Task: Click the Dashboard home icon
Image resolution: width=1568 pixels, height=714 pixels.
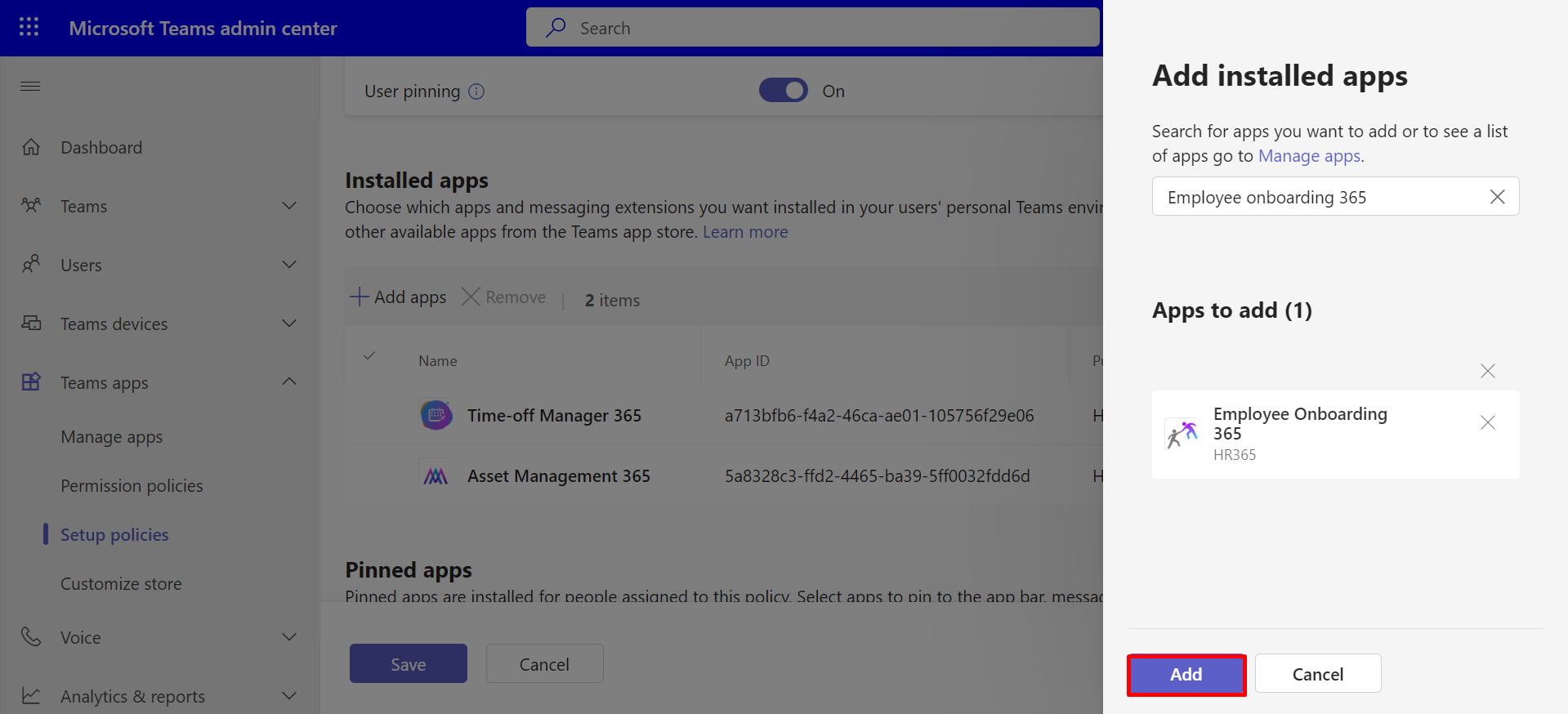Action: pos(31,147)
